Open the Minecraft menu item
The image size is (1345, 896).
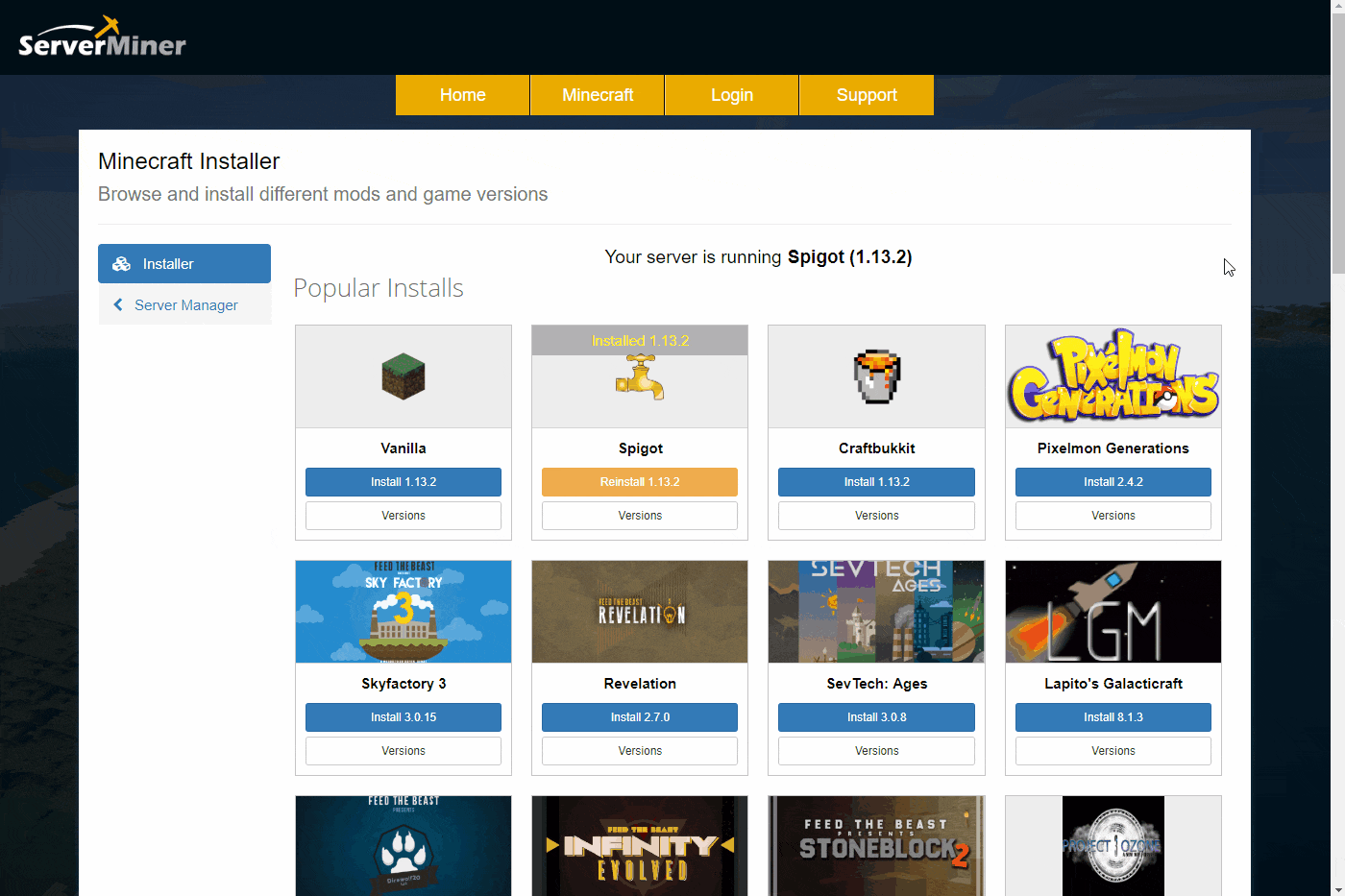click(598, 95)
